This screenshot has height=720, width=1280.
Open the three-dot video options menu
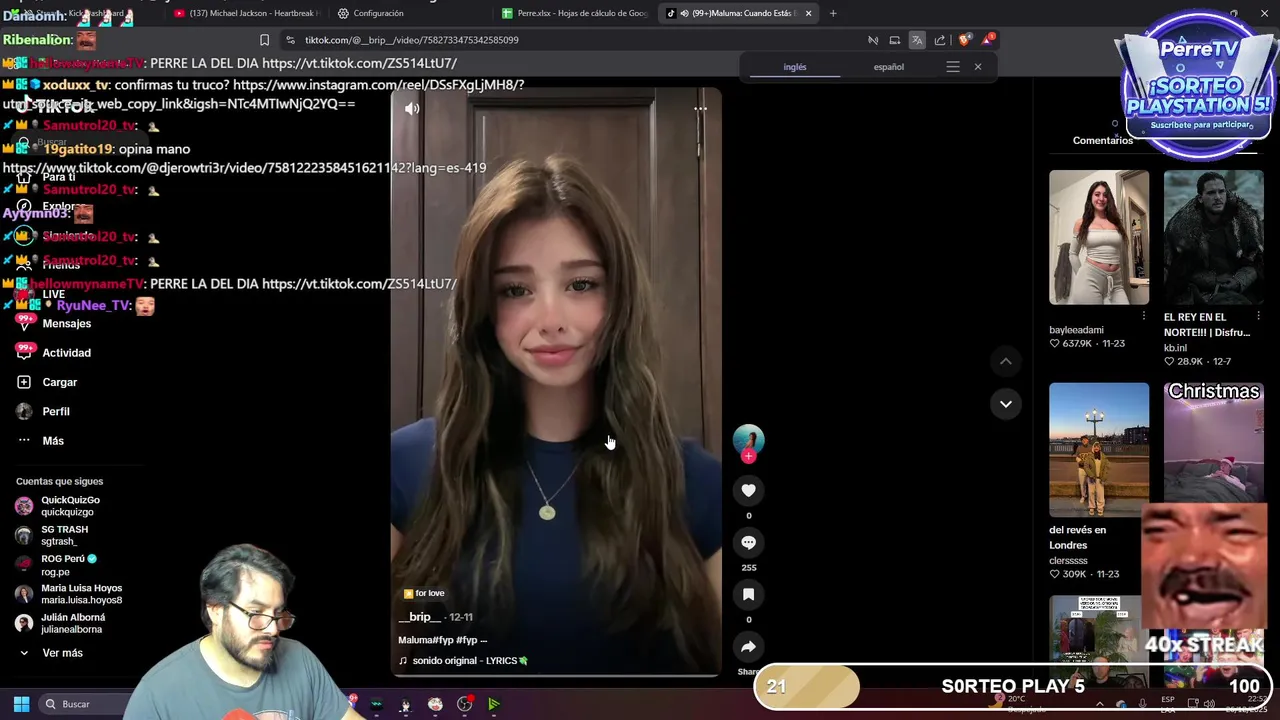[x=700, y=108]
